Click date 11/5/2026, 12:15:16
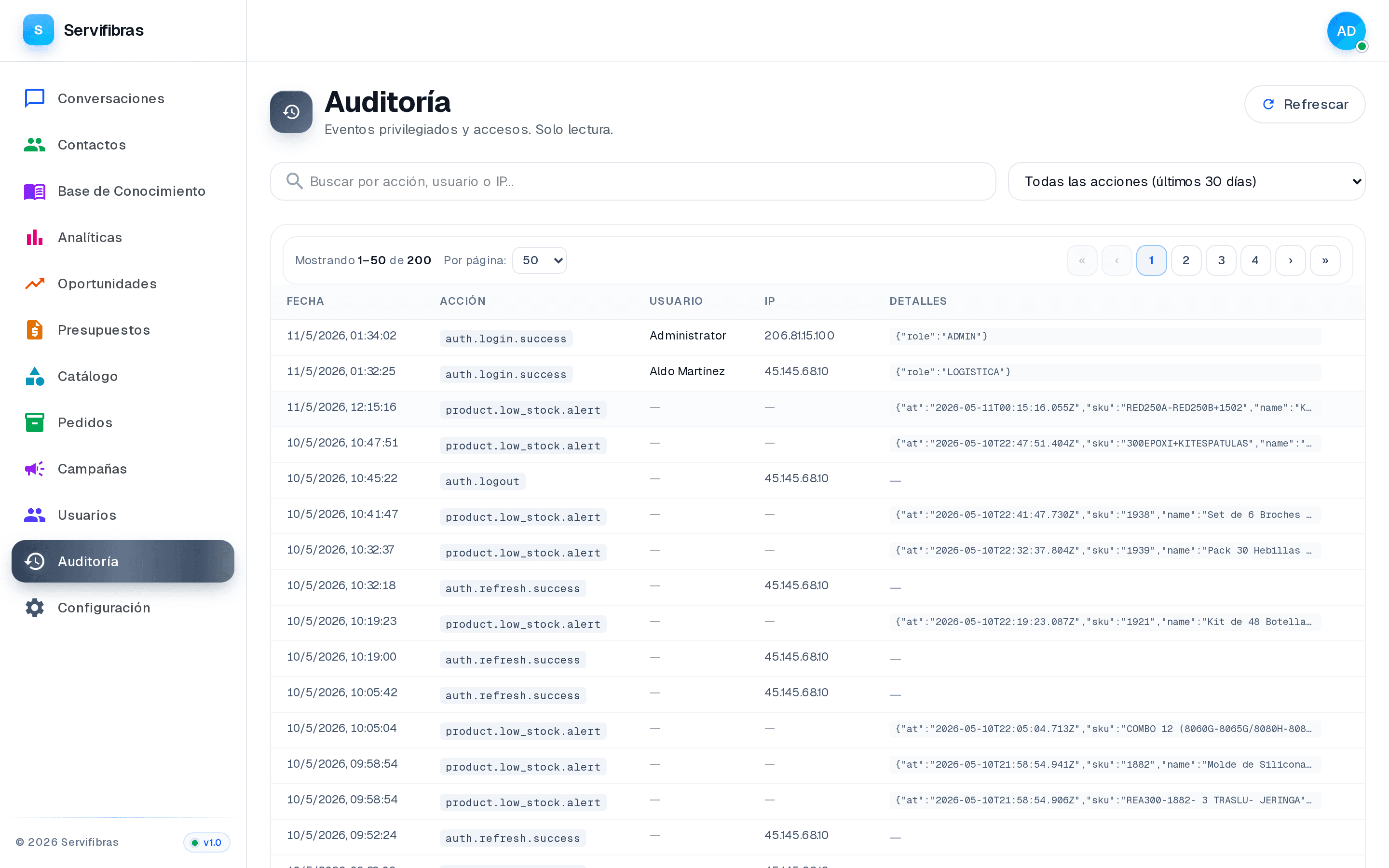Viewport: 1389px width, 868px height. point(341,407)
